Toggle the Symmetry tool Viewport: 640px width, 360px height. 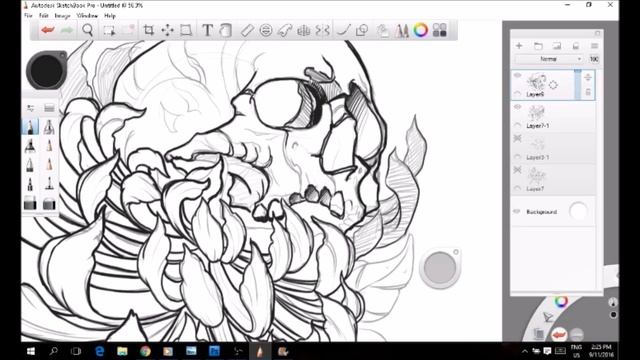click(x=322, y=30)
